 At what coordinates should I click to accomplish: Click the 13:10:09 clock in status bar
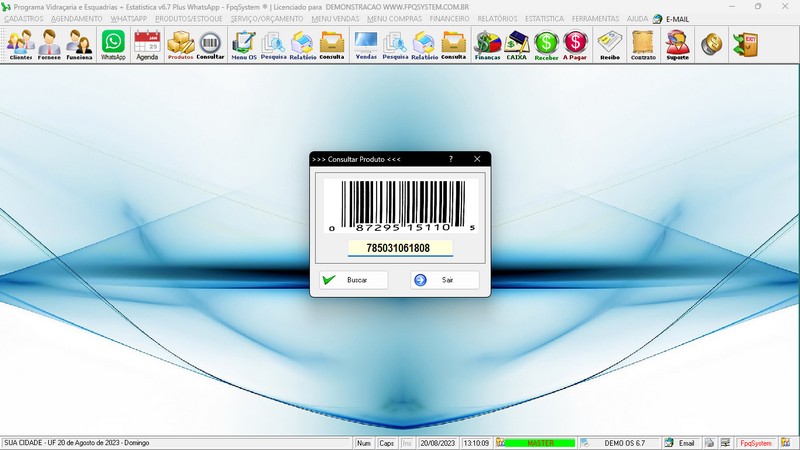point(476,443)
